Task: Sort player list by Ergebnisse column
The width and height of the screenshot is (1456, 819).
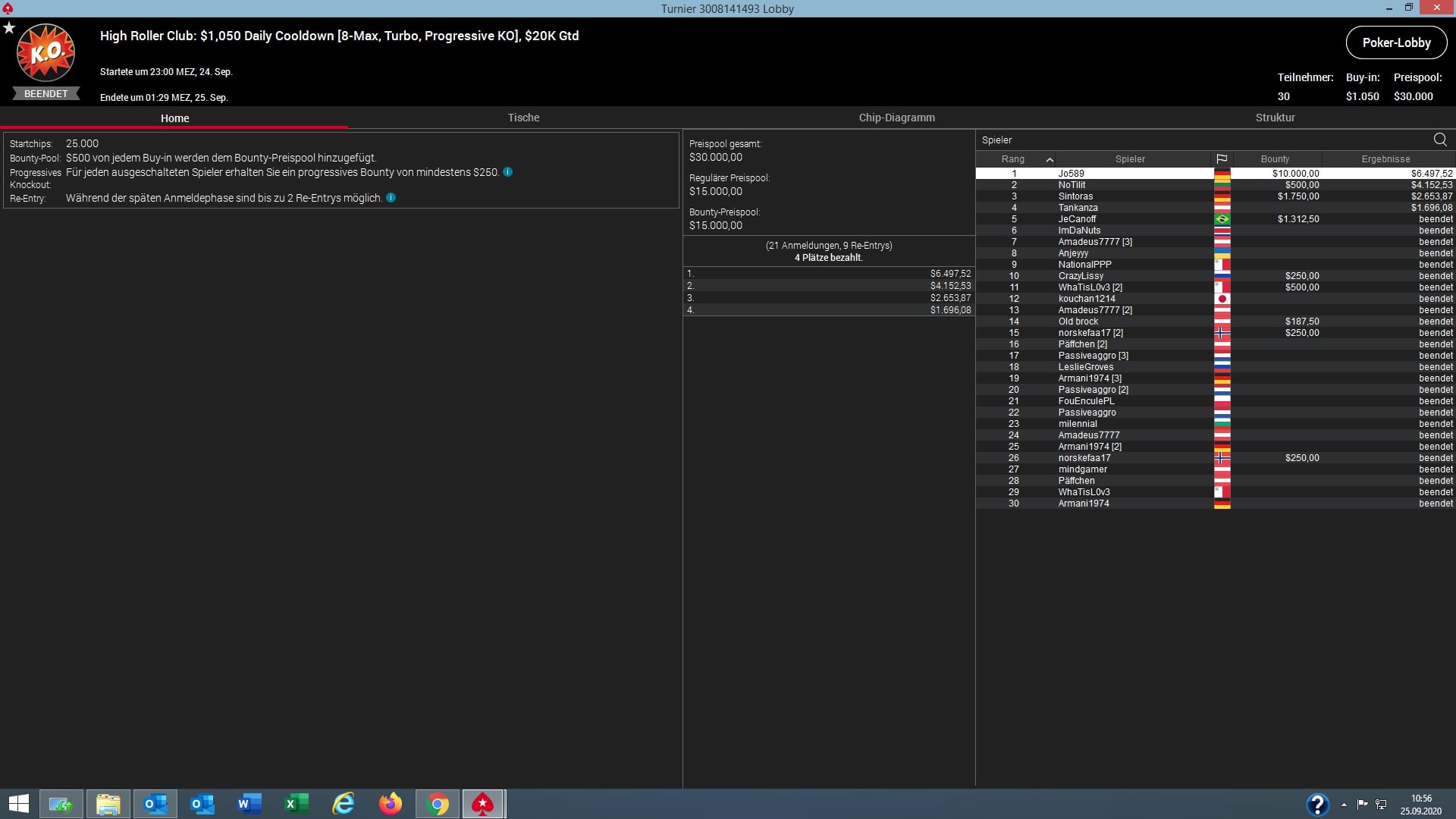Action: [x=1385, y=159]
